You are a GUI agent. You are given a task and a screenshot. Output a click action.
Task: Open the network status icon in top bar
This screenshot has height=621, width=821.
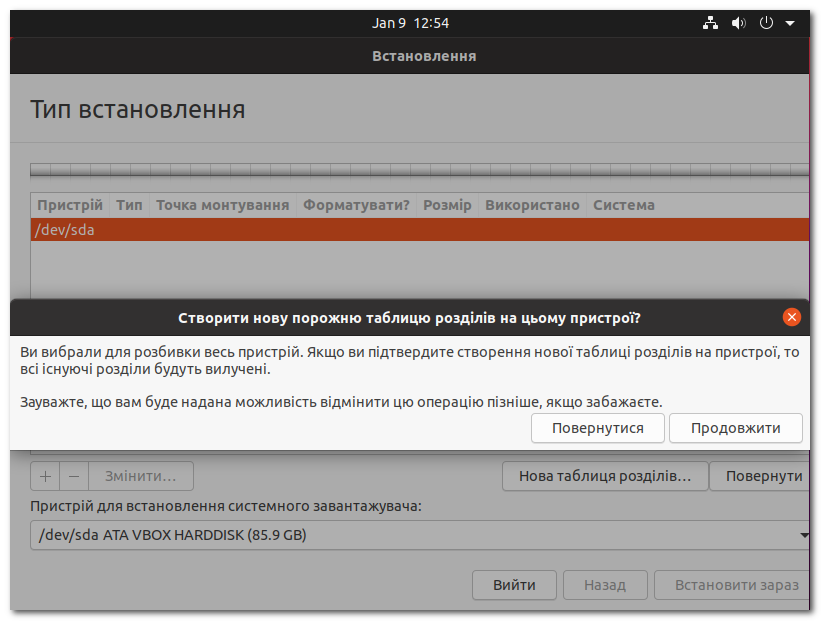[x=710, y=22]
